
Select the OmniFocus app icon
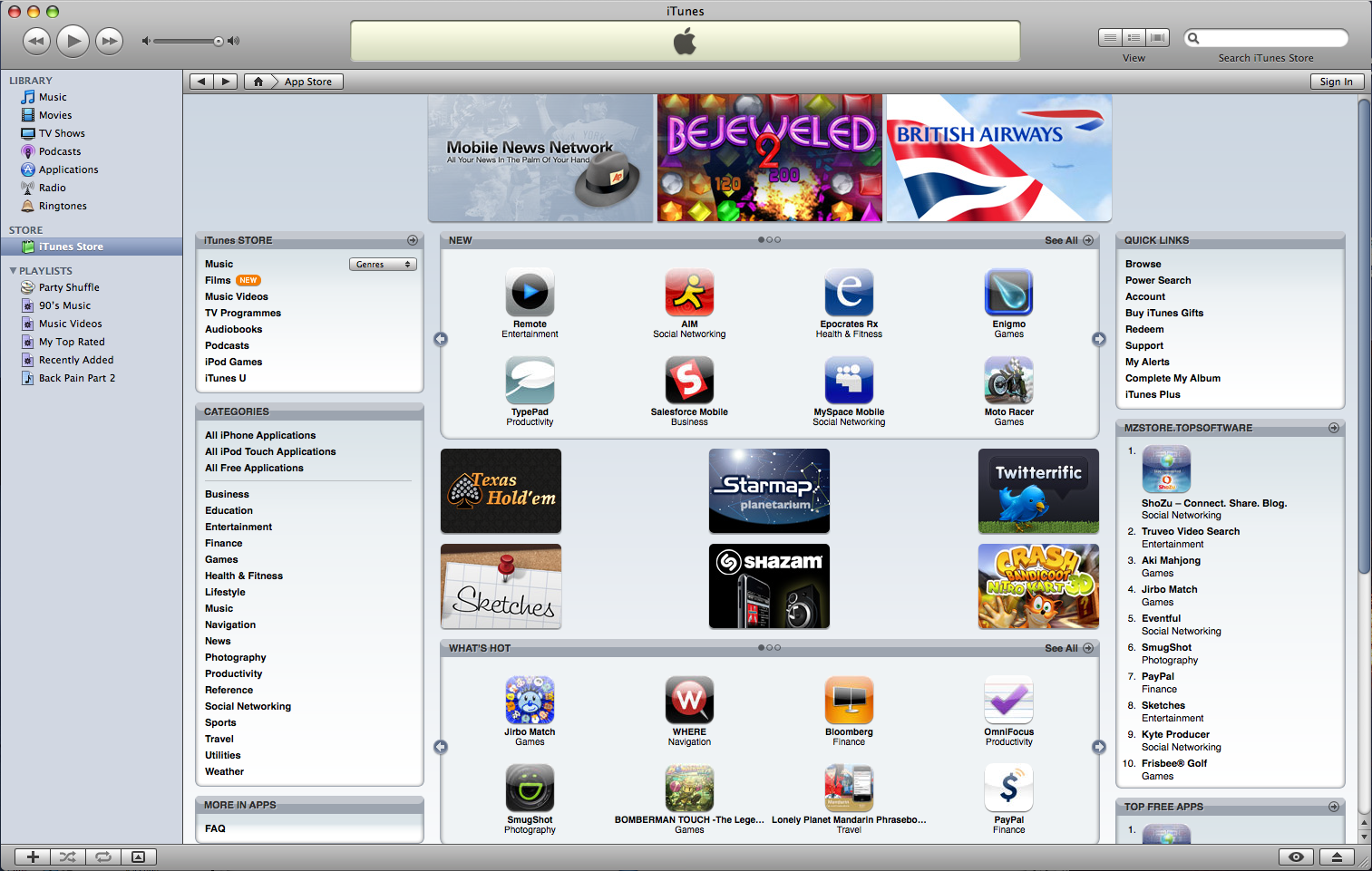(1008, 701)
